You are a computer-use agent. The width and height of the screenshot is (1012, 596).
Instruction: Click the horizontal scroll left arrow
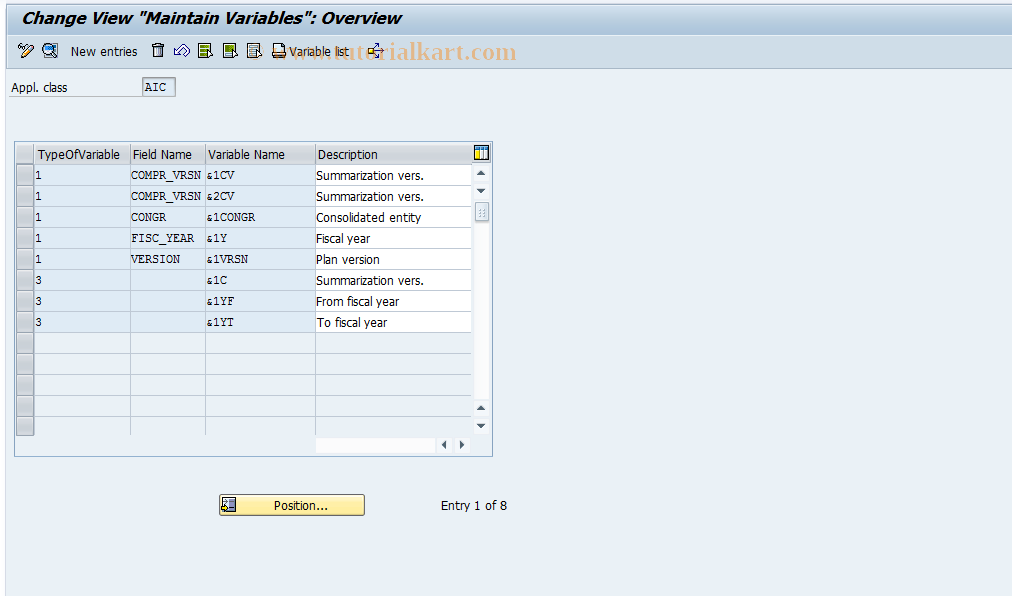pyautogui.click(x=444, y=445)
